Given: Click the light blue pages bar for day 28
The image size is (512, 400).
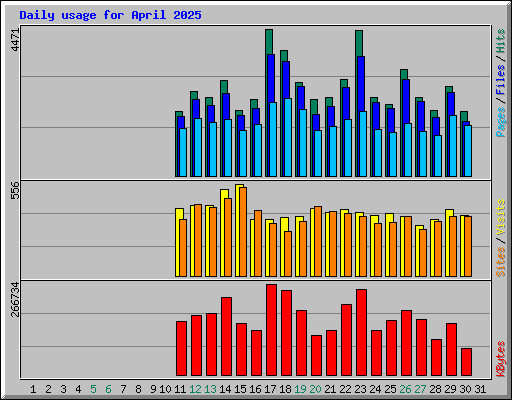Looking at the screenshot, I should [438, 156].
